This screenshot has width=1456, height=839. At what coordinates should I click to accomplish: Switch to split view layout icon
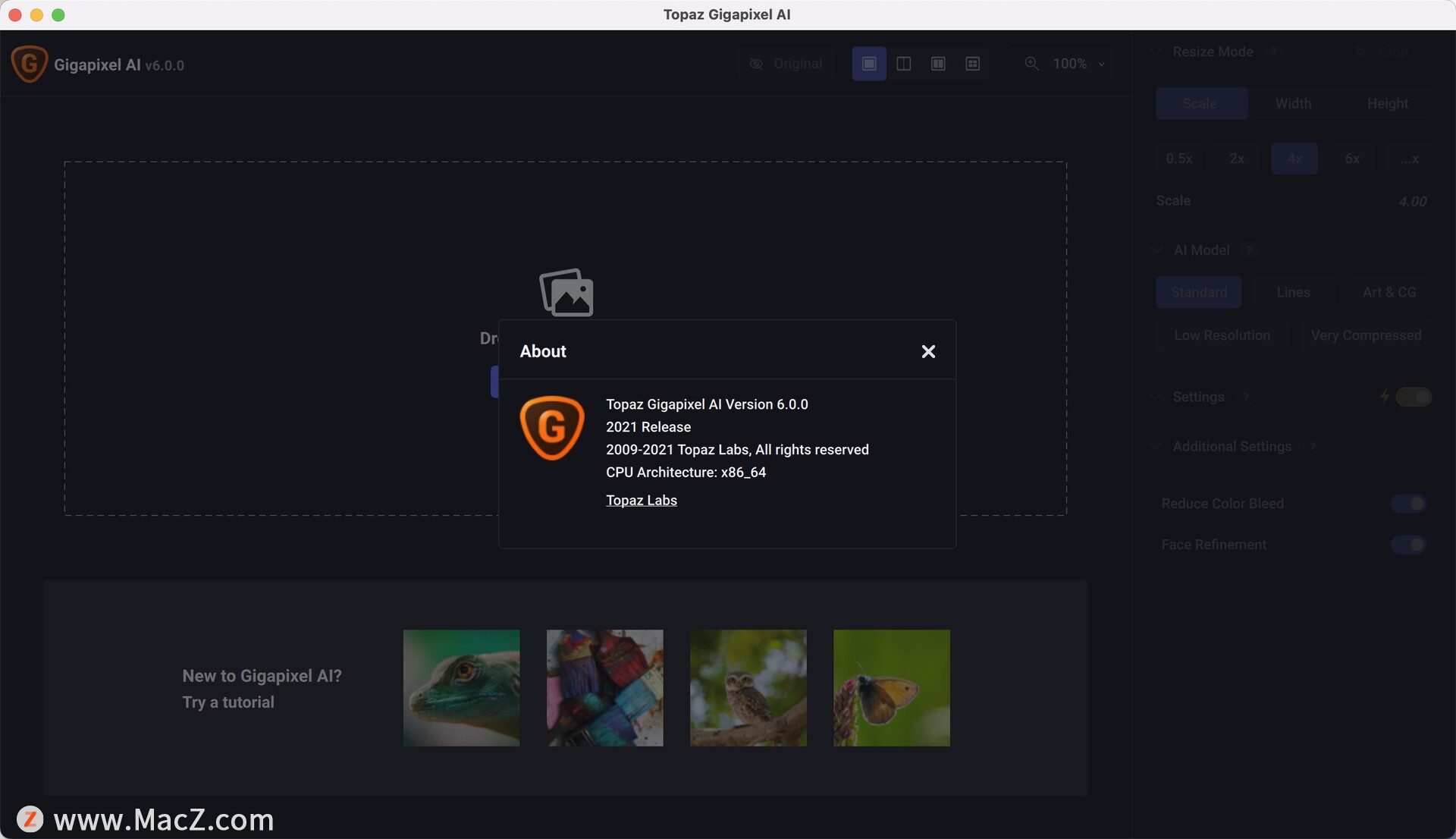[903, 64]
